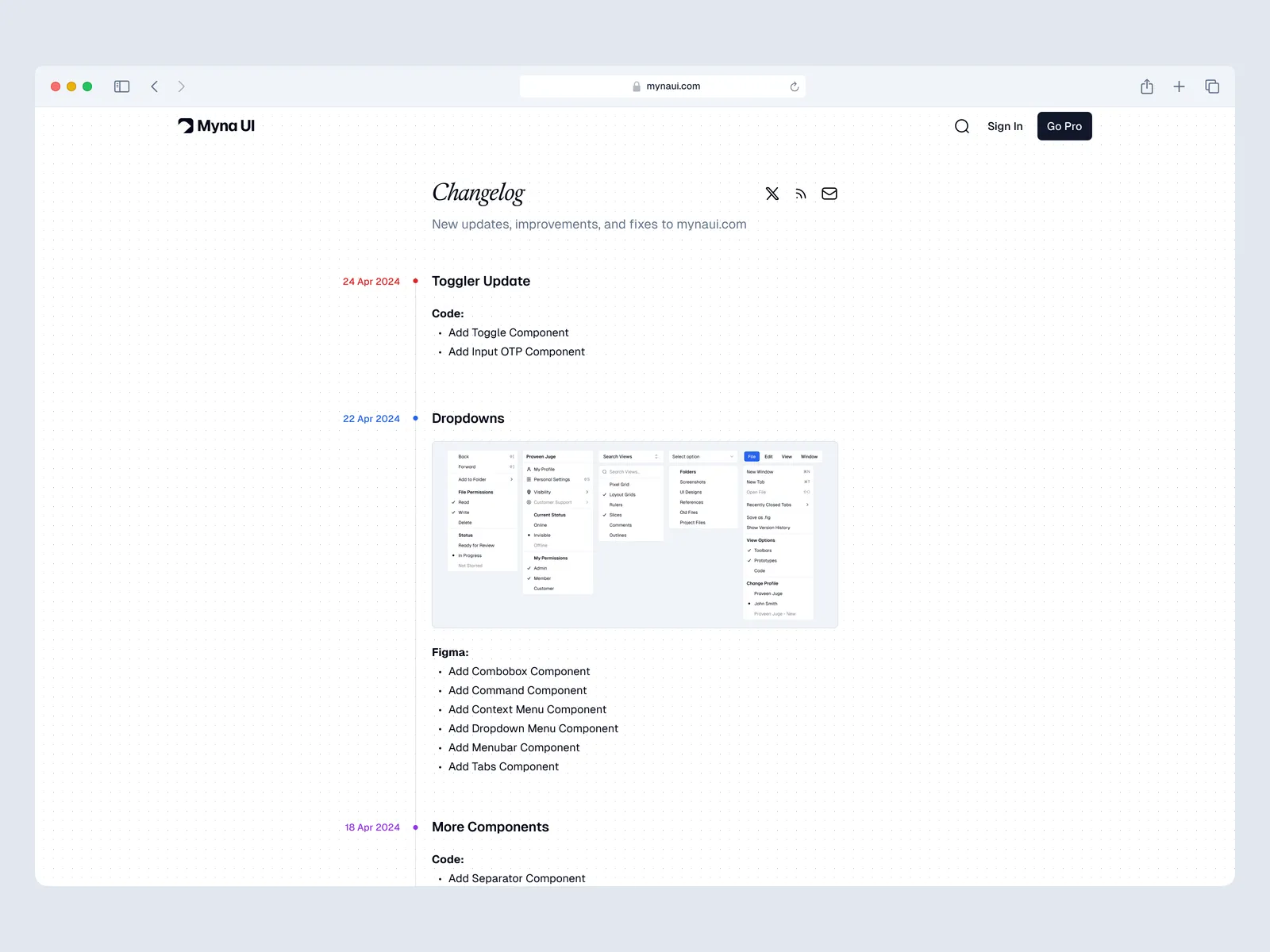The image size is (1270, 952).
Task: Click the X (Twitter) icon
Action: click(772, 194)
